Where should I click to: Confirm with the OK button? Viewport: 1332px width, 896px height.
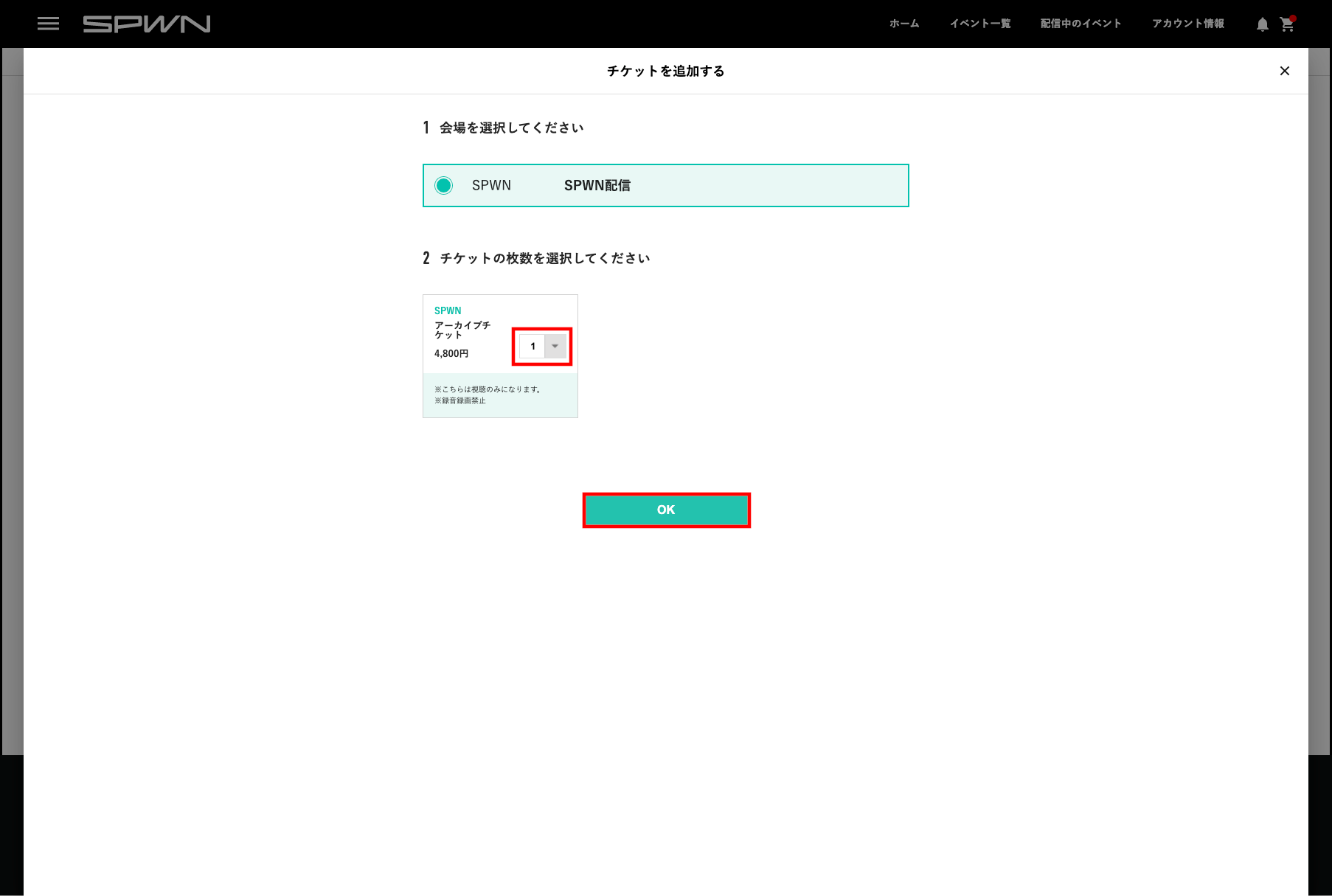tap(666, 510)
